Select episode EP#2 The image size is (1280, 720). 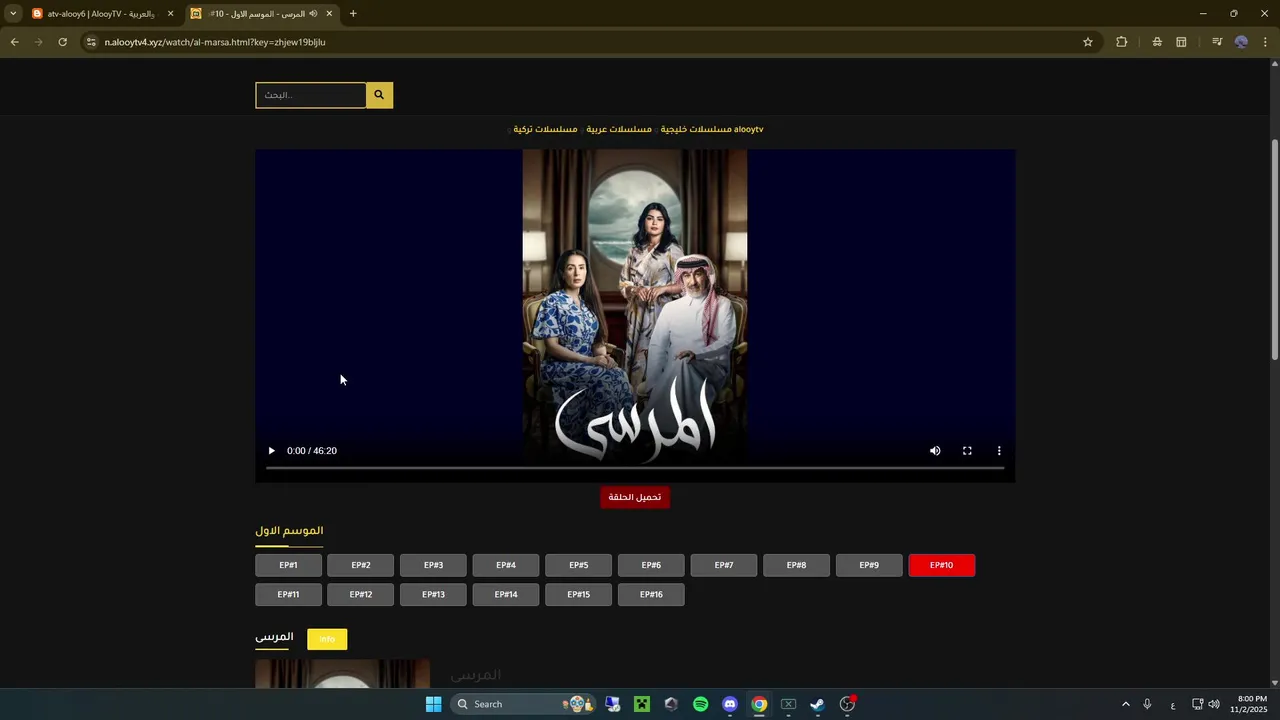click(361, 565)
